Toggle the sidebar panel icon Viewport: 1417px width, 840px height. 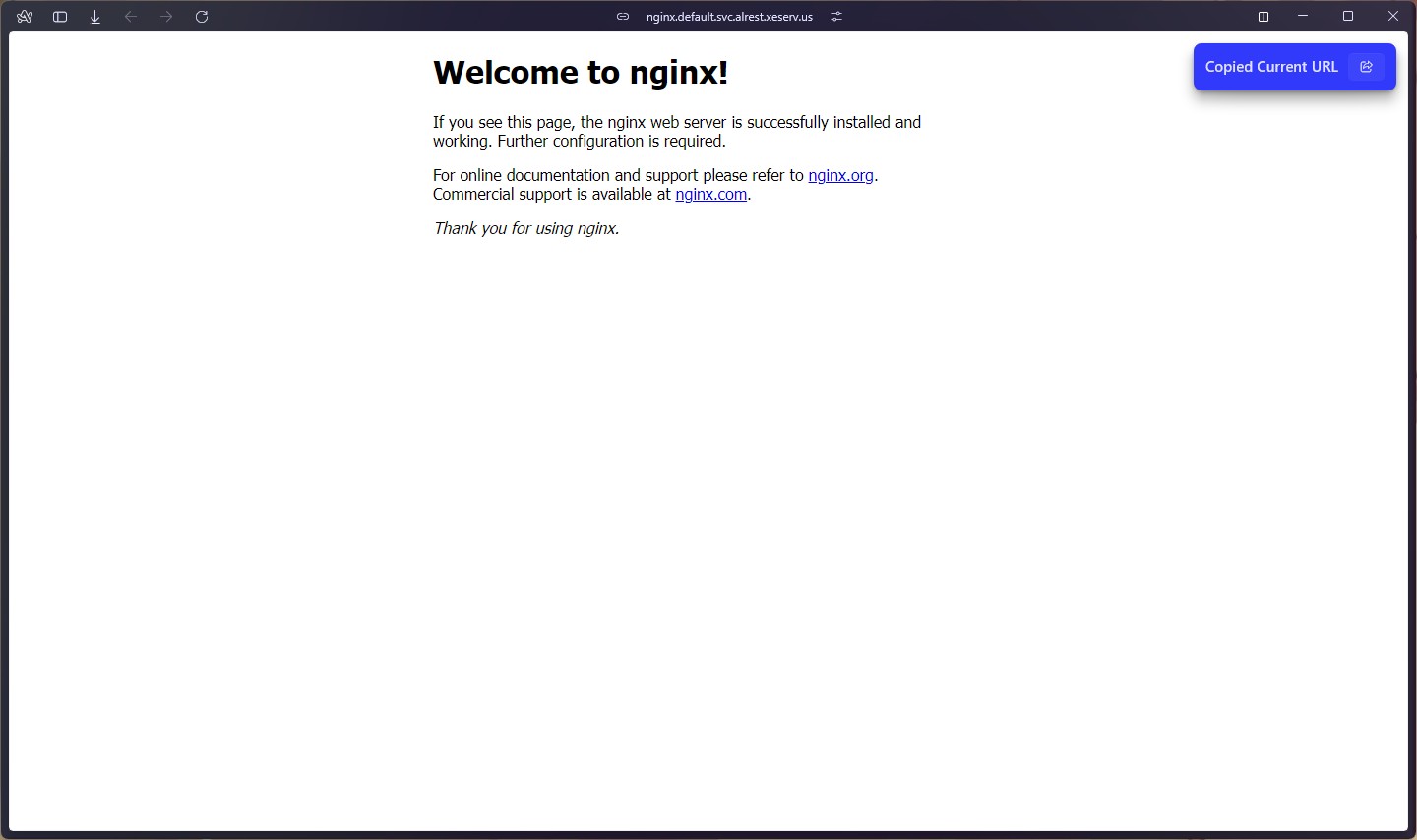point(60,17)
